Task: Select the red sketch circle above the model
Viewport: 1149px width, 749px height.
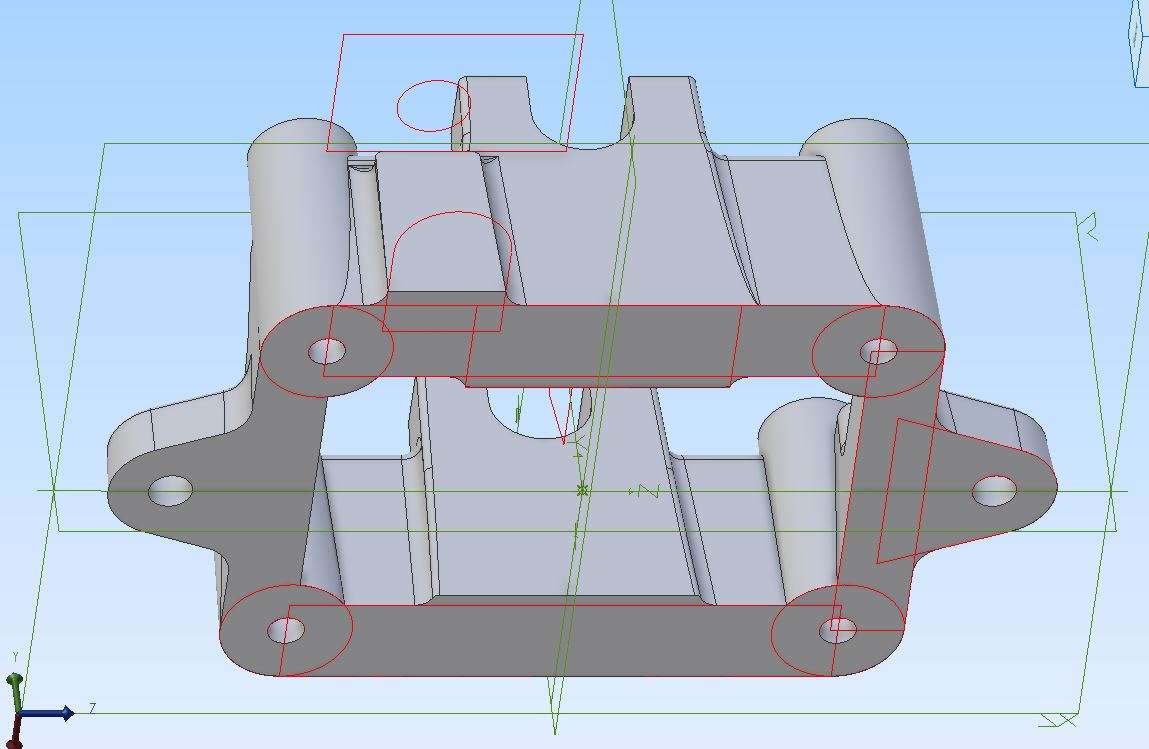Action: pyautogui.click(x=433, y=106)
